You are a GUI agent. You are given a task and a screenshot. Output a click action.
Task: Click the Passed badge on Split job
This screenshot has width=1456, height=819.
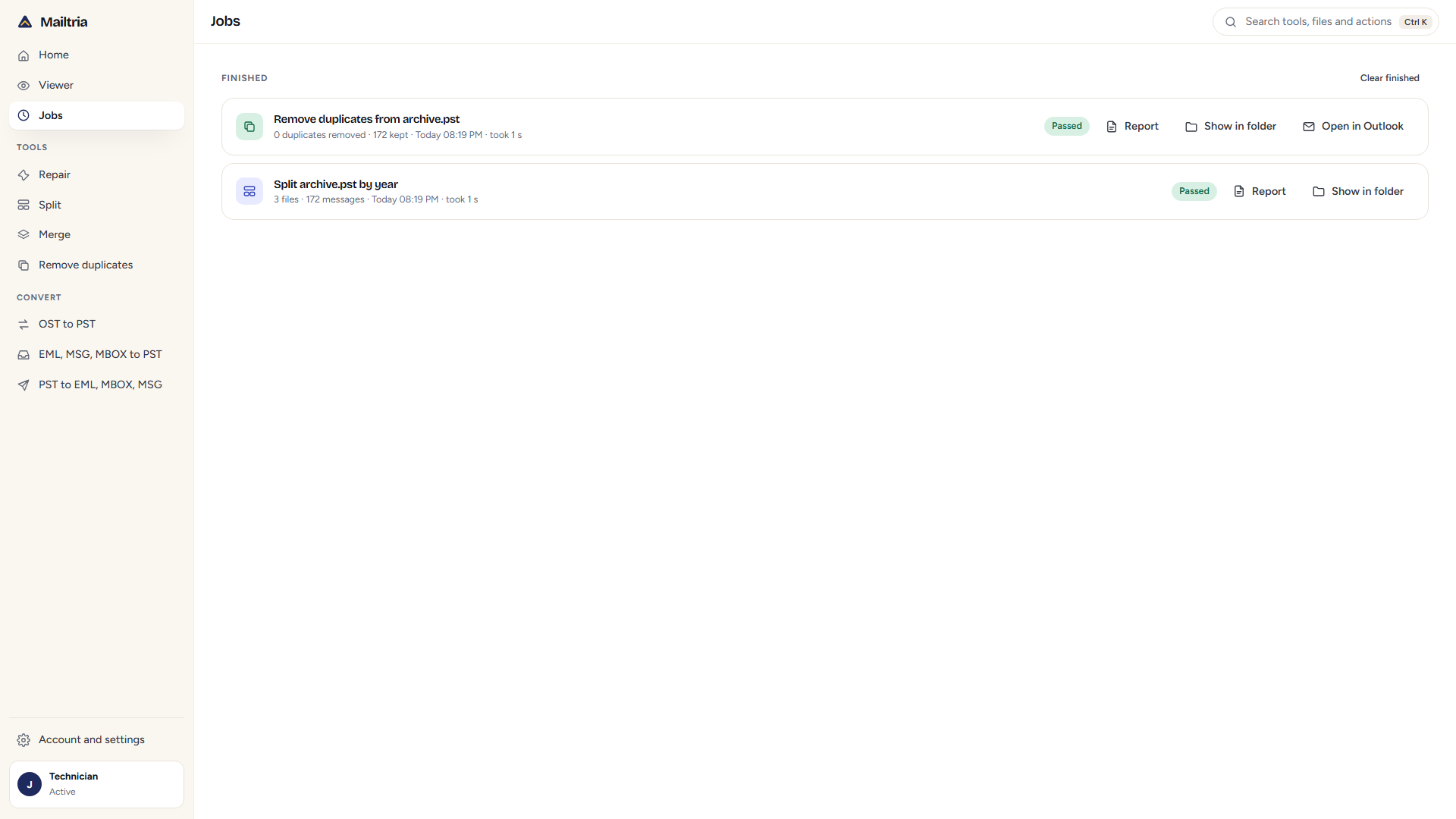(1194, 191)
